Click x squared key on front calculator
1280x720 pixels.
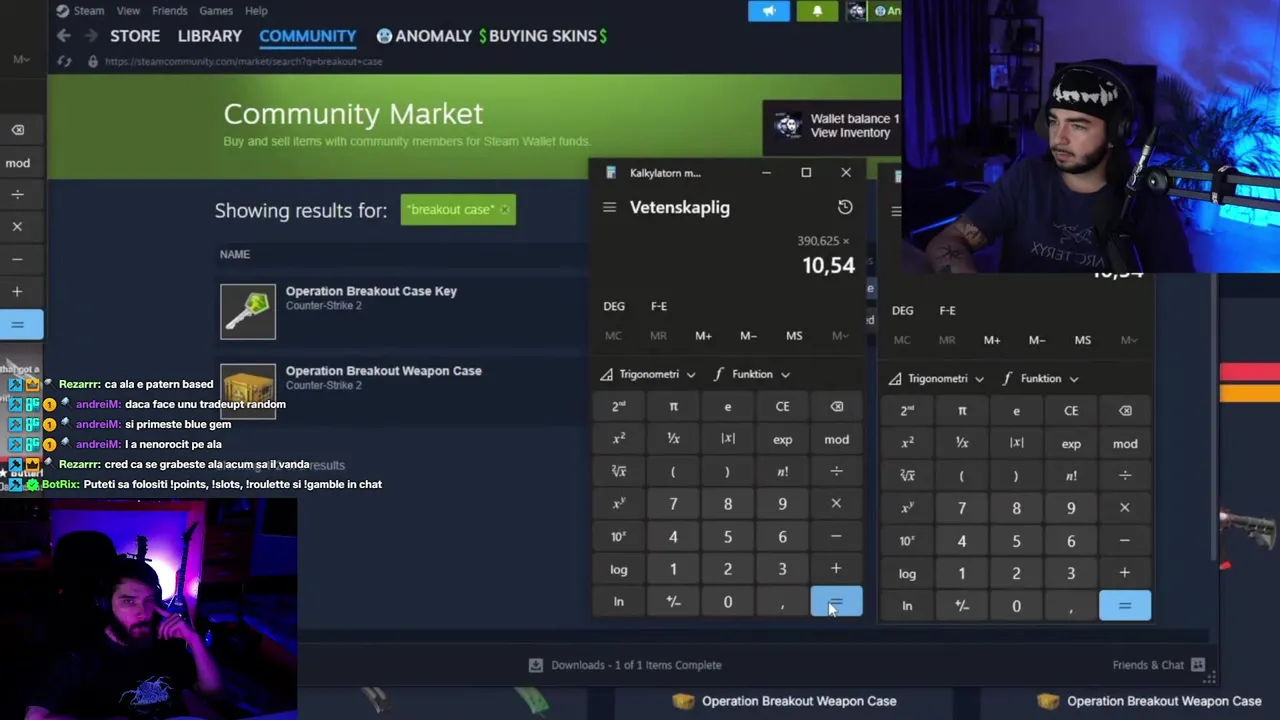(x=619, y=439)
